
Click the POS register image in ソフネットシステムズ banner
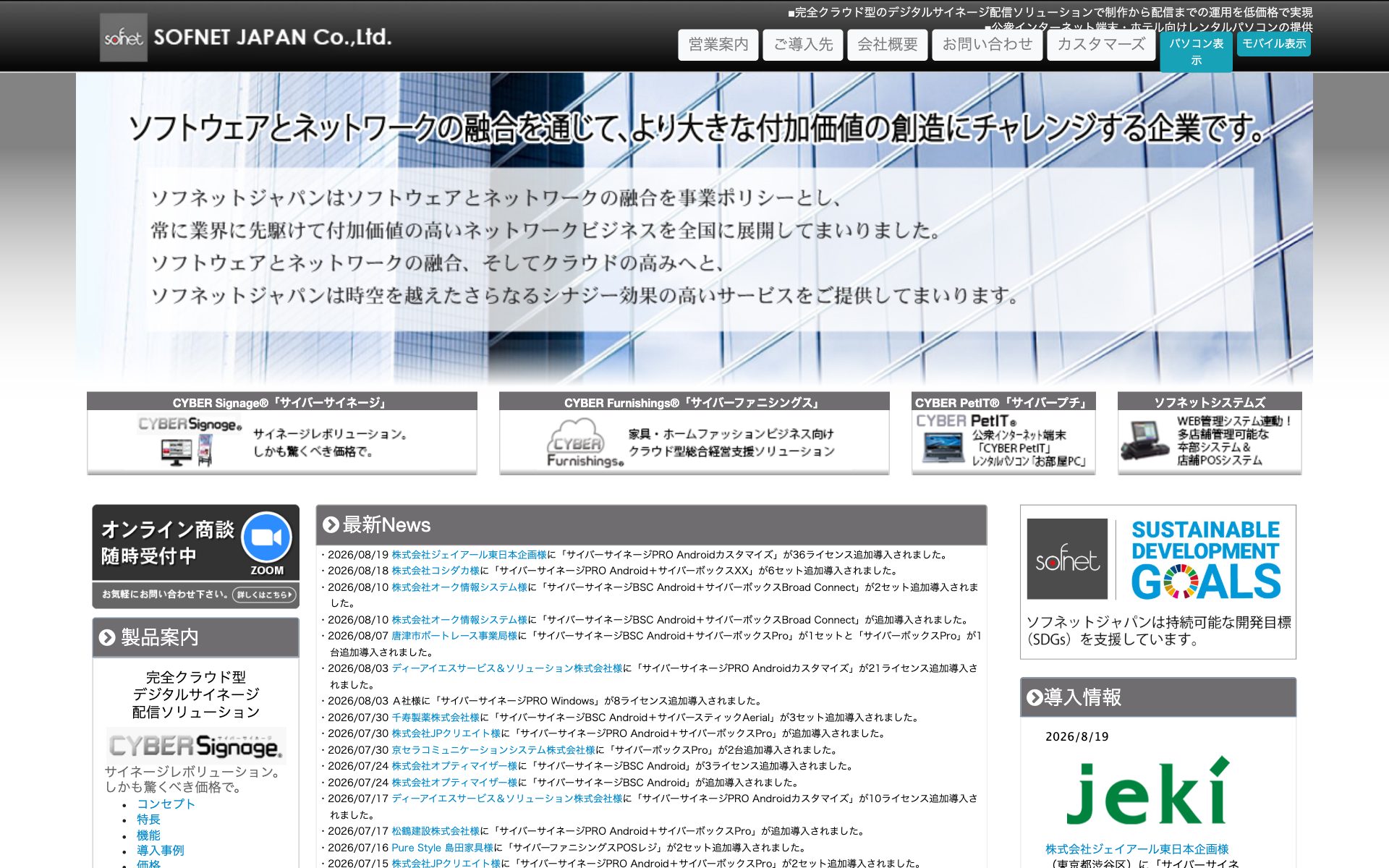pyautogui.click(x=1144, y=441)
